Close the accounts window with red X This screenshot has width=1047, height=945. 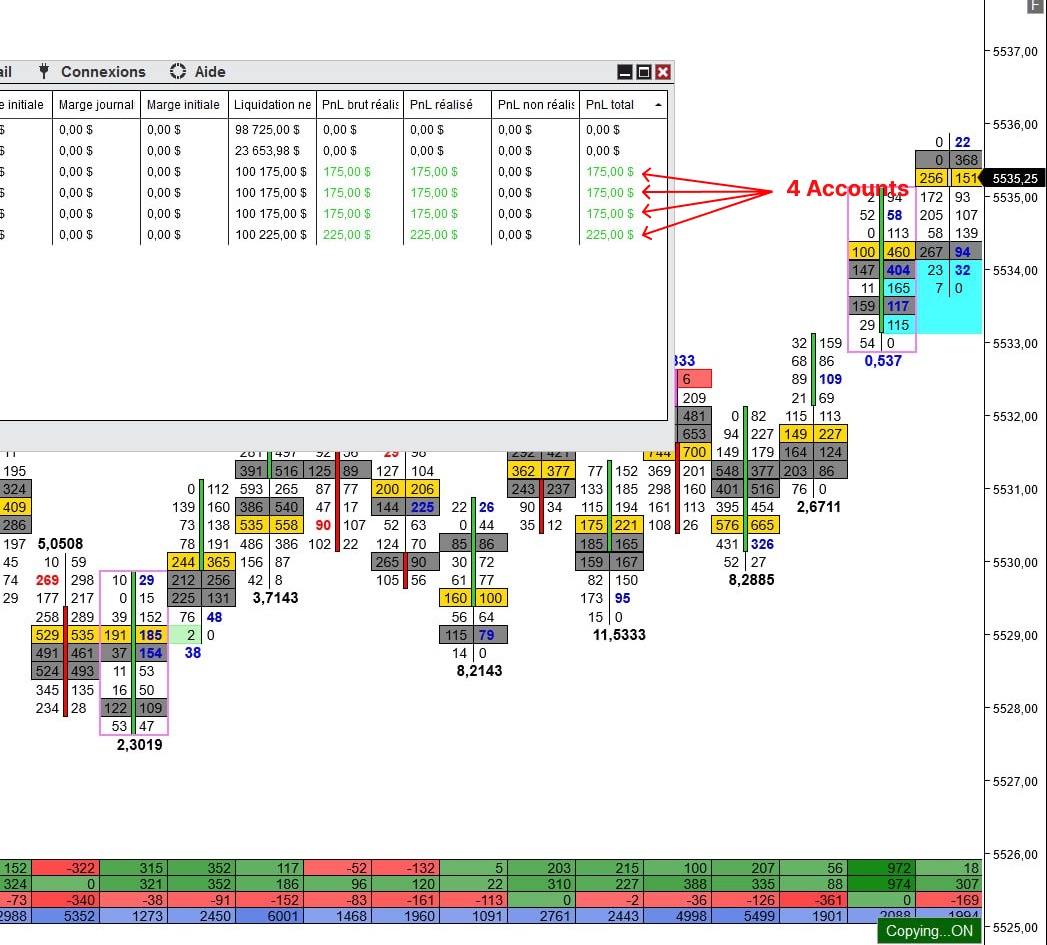pos(662,72)
